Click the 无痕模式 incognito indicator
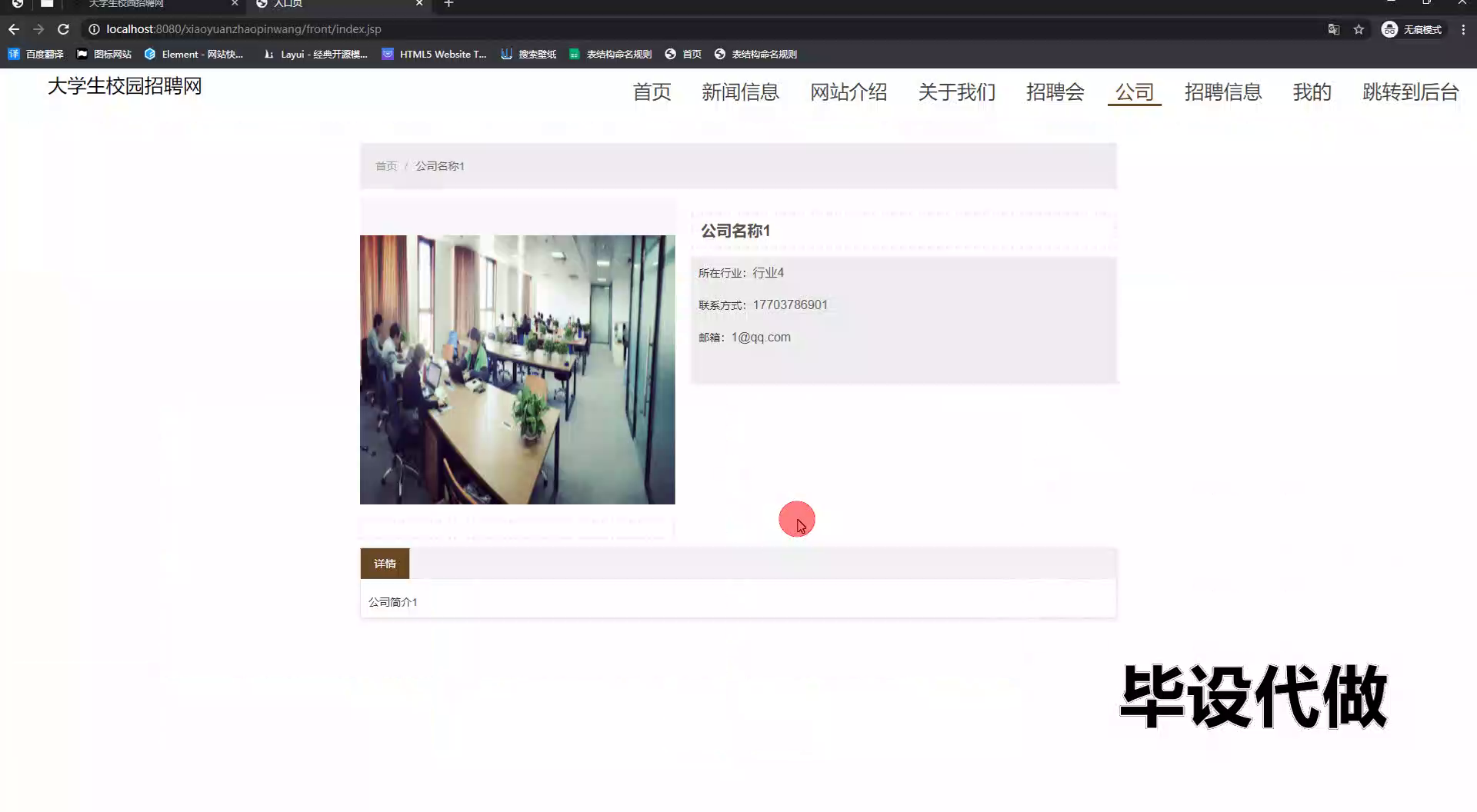This screenshot has height=812, width=1477. coord(1412,29)
